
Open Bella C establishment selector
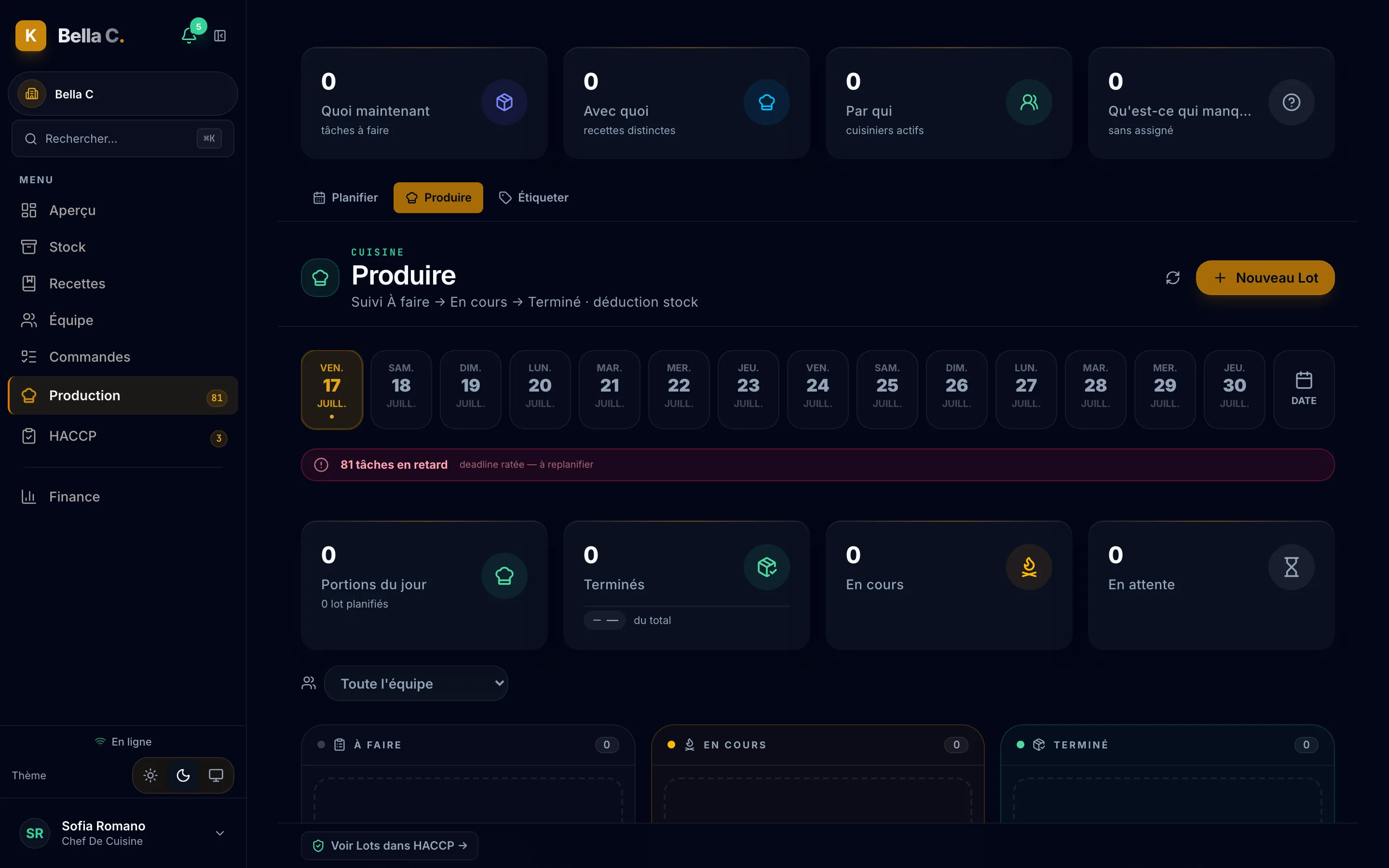click(123, 94)
